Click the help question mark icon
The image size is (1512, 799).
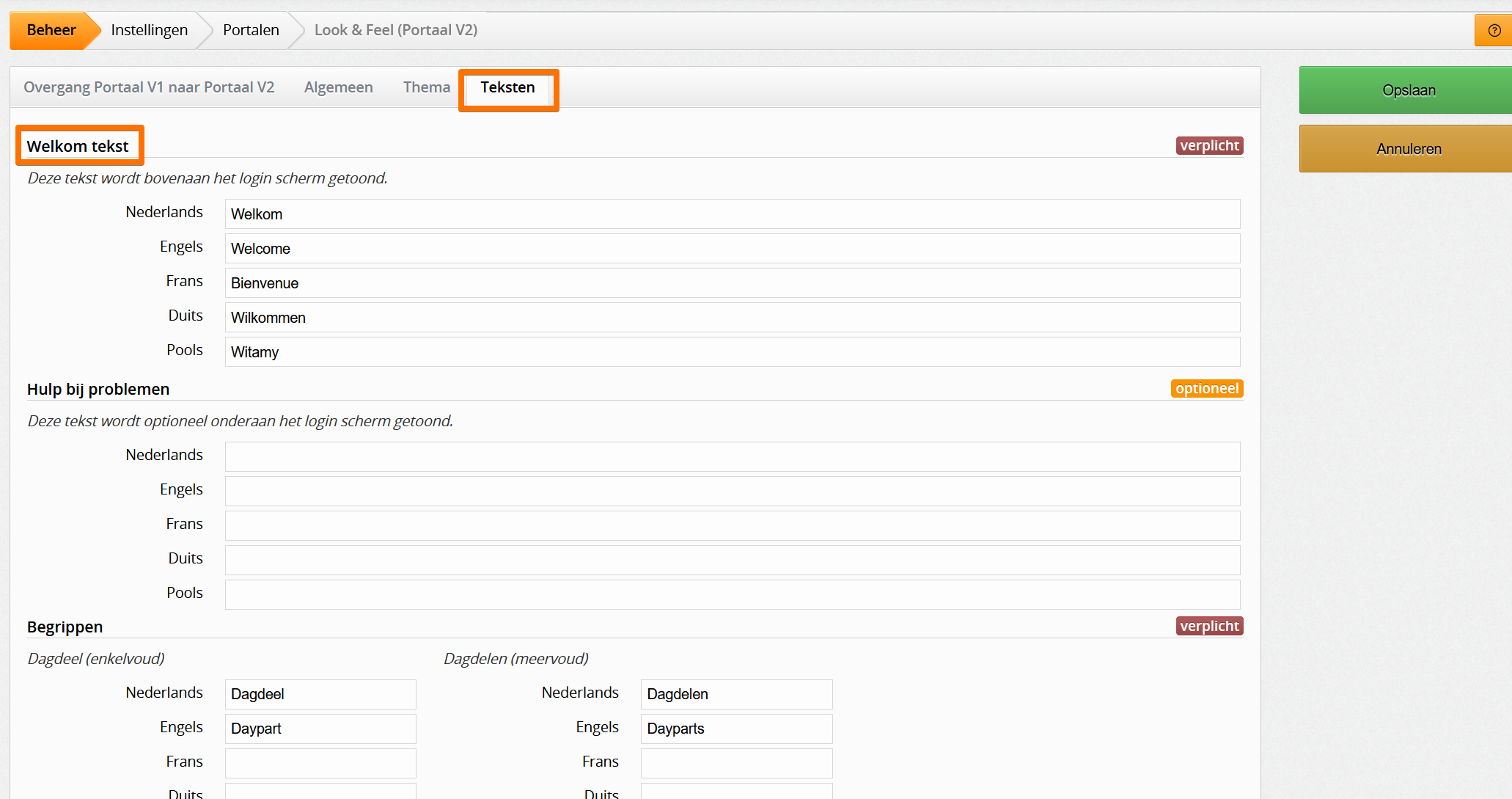[x=1494, y=31]
